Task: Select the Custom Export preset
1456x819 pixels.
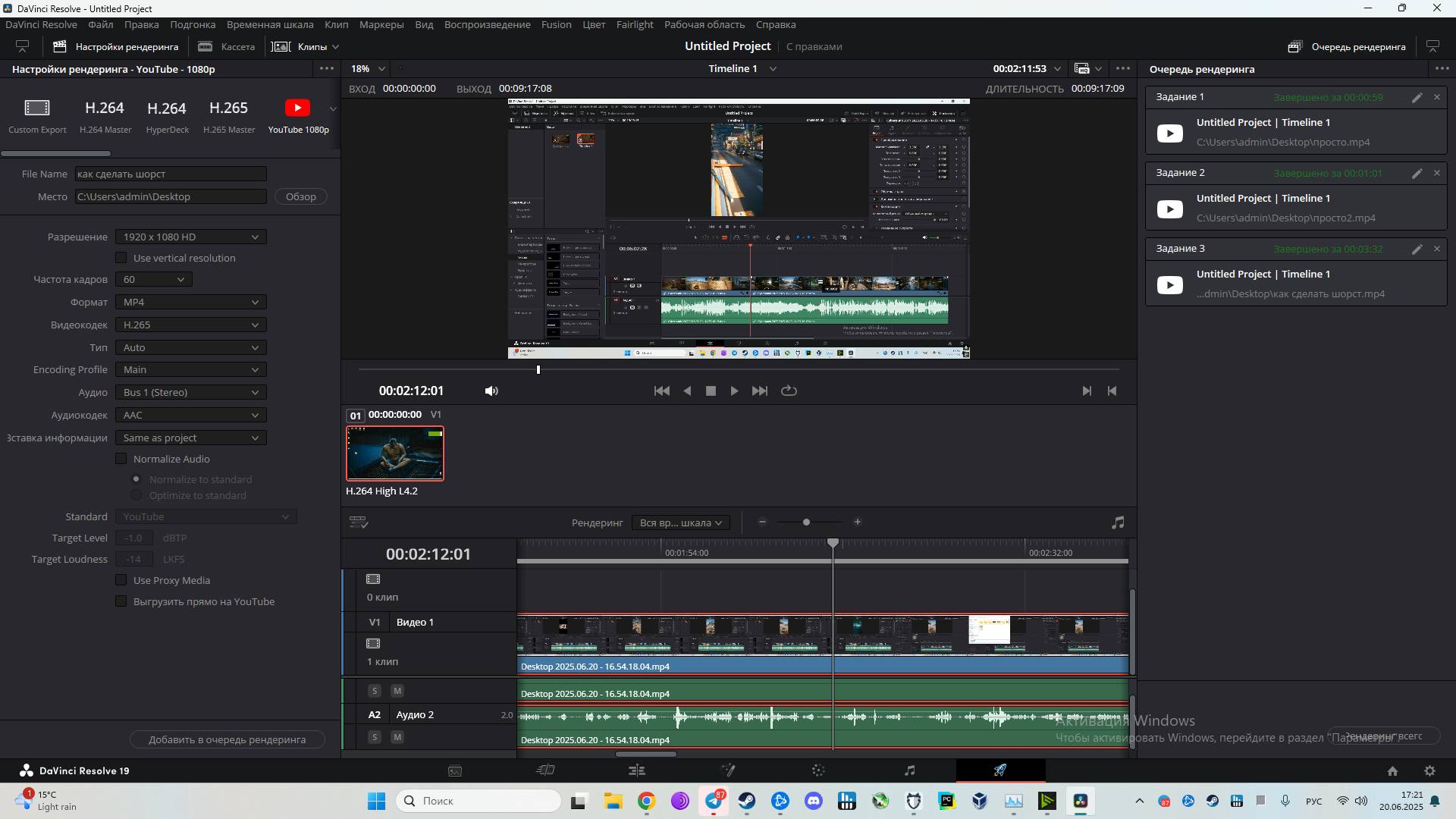Action: pos(37,116)
